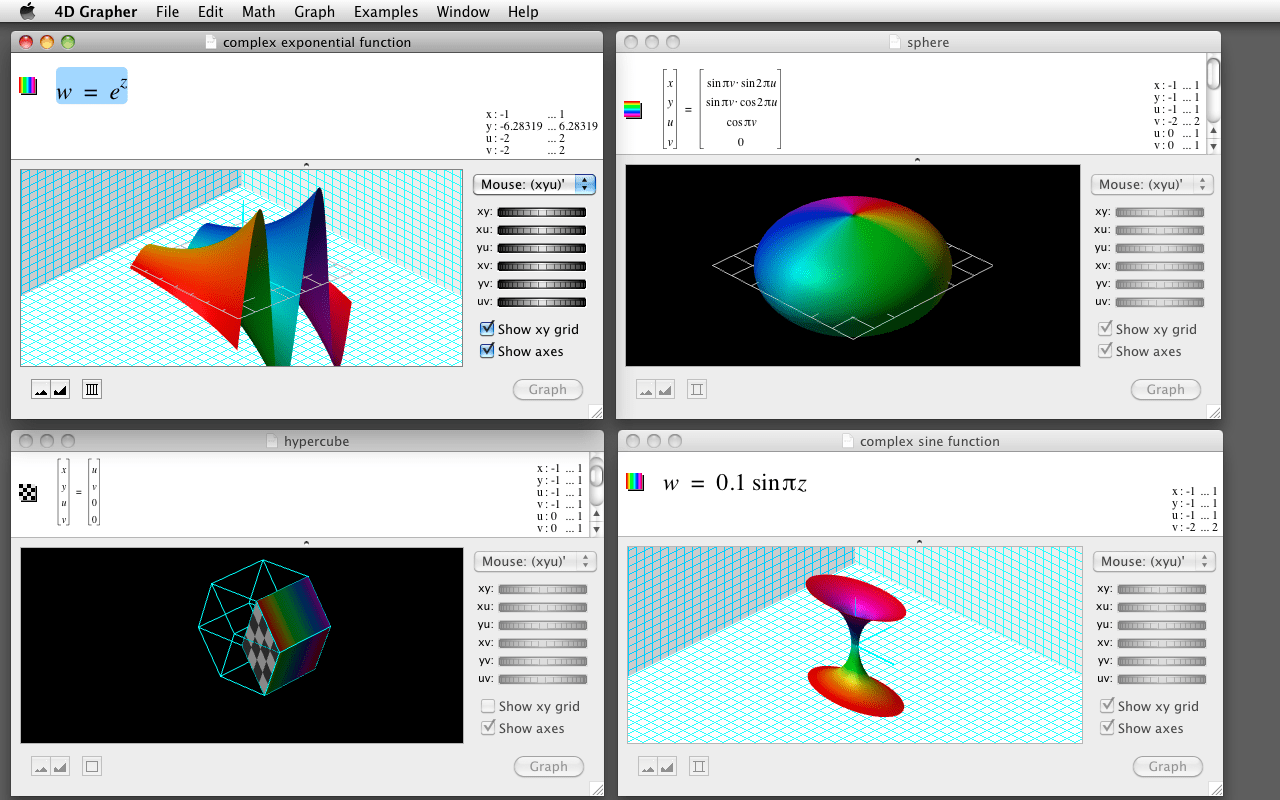Screen dimensions: 1280x800
Task: Click Graph button in complex exponential window
Action: (x=548, y=390)
